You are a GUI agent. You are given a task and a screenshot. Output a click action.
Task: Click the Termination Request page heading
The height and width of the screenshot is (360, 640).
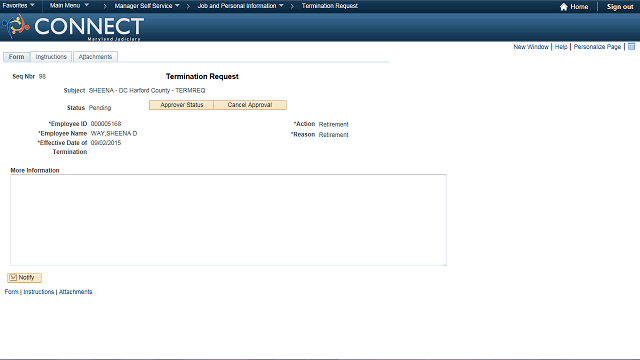pyautogui.click(x=202, y=76)
